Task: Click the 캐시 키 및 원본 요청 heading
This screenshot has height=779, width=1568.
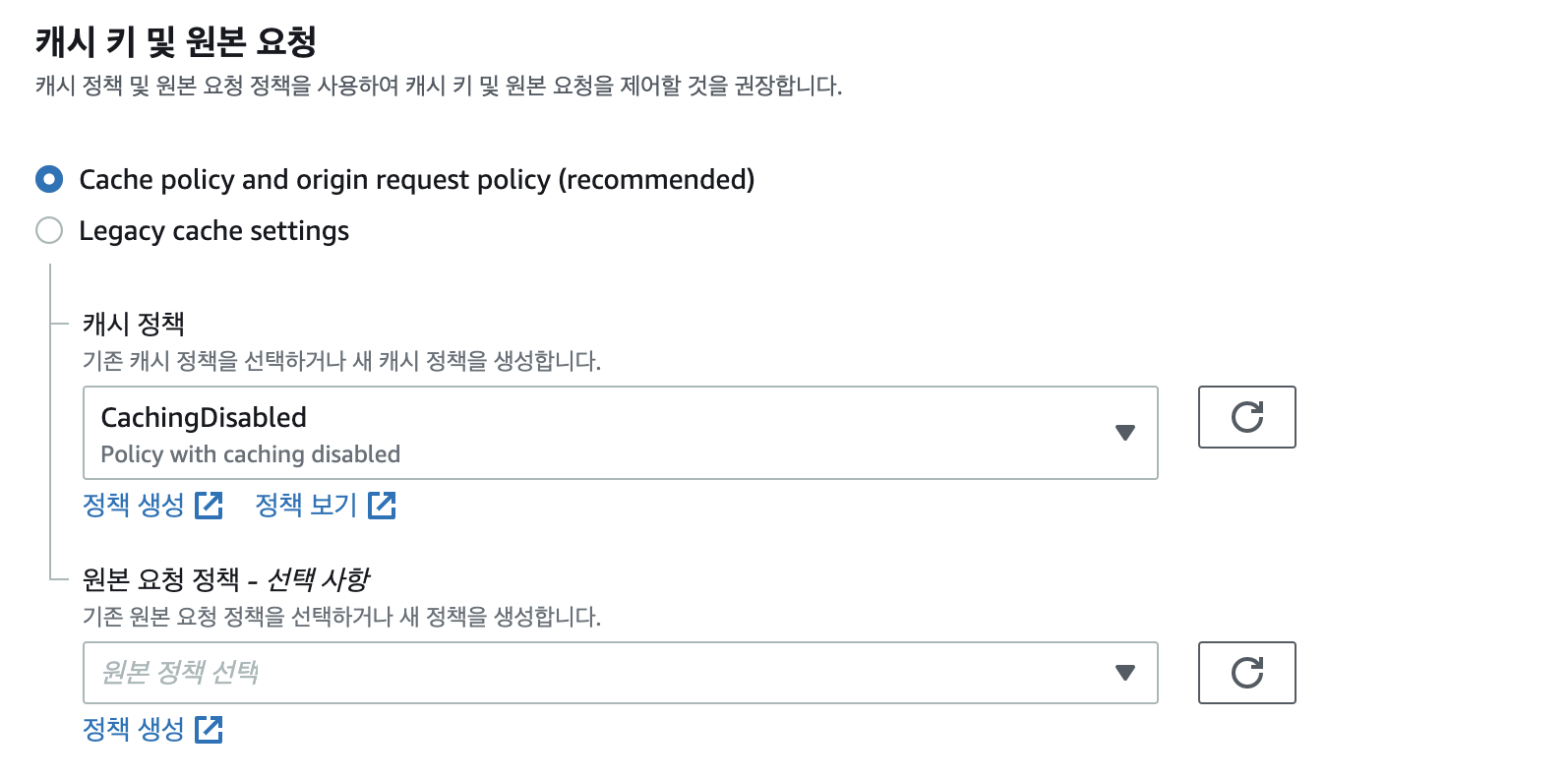Action: click(176, 41)
